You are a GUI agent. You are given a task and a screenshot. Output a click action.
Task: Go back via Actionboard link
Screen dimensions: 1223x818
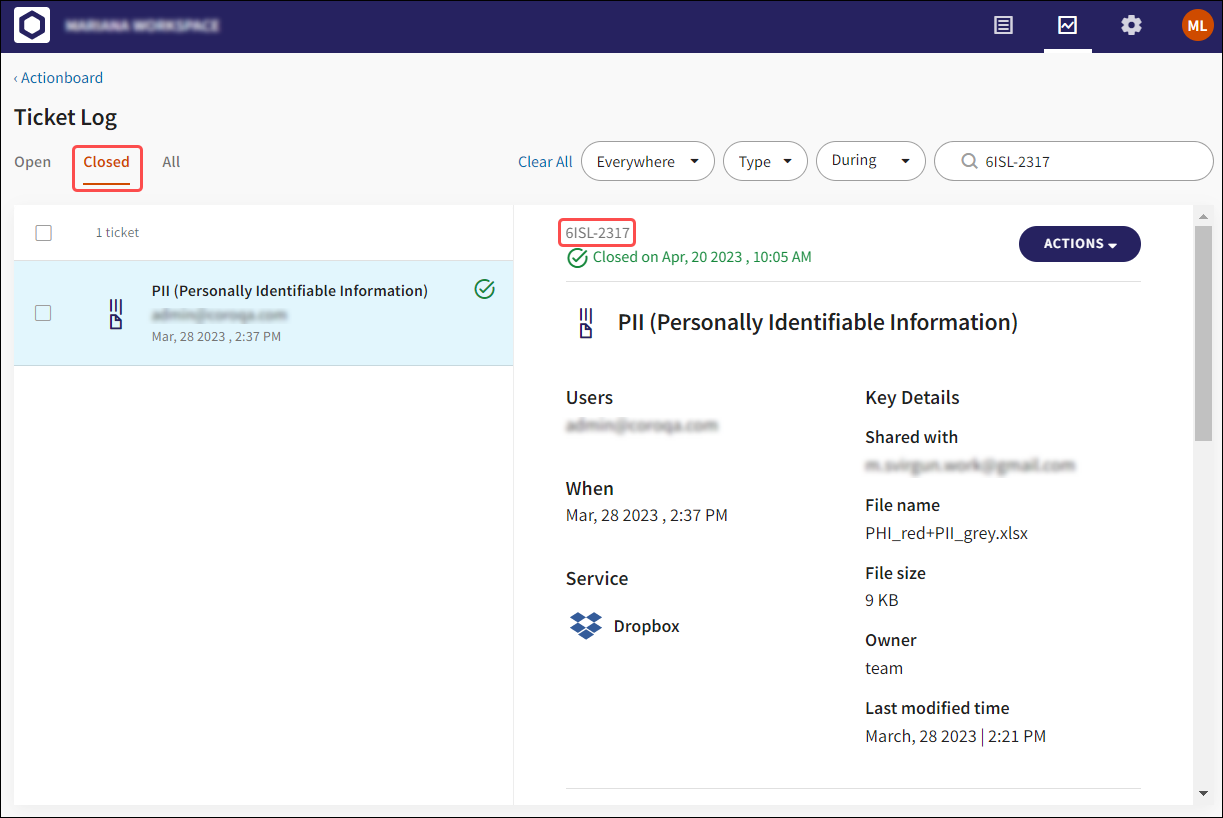58,78
